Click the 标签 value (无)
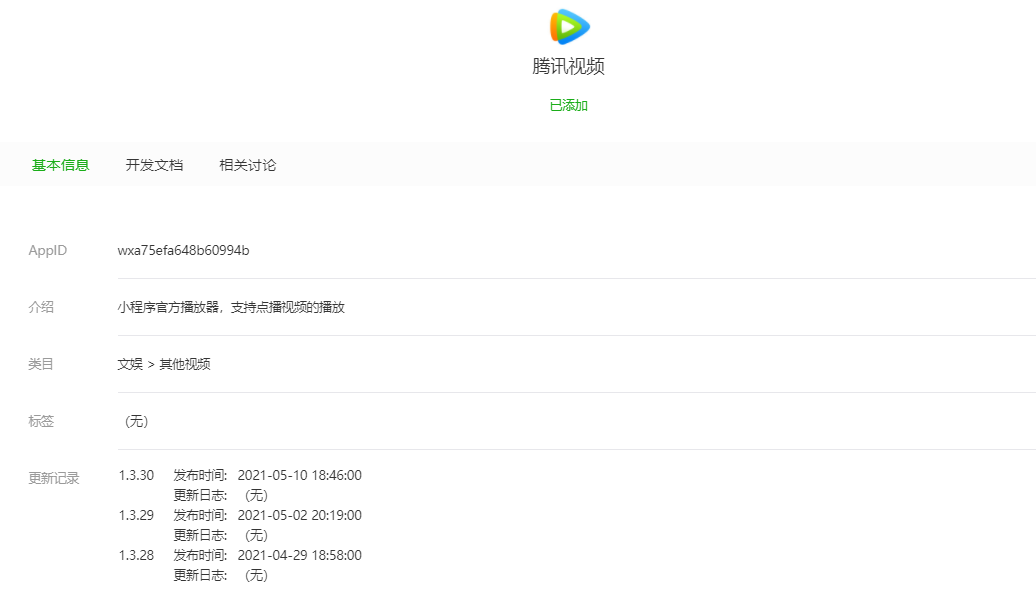 137,421
